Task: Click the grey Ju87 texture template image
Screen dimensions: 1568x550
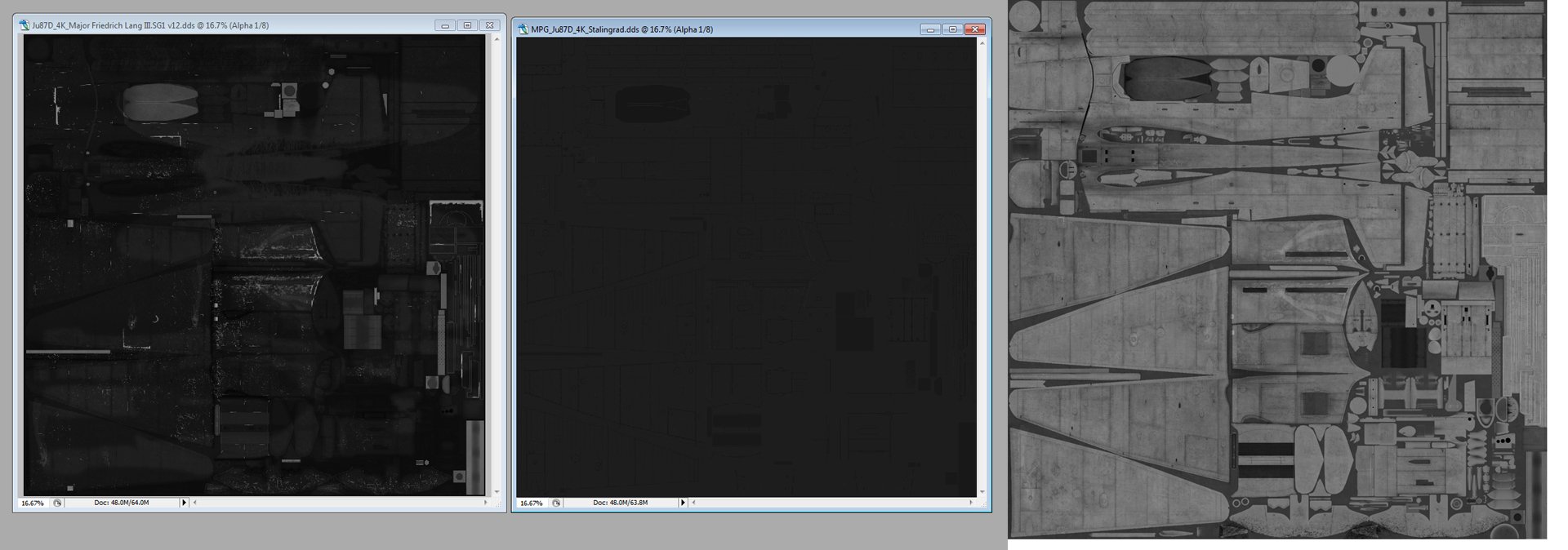Action: 1277,269
